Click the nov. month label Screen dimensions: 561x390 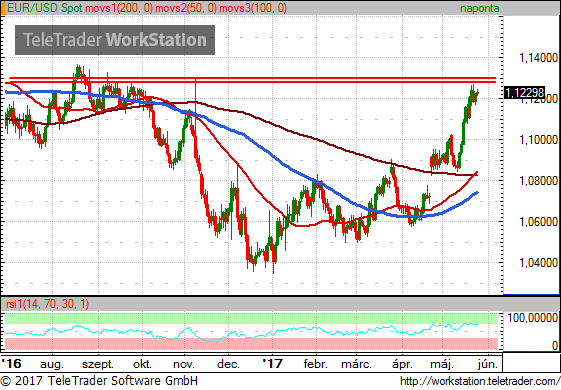pos(184,365)
